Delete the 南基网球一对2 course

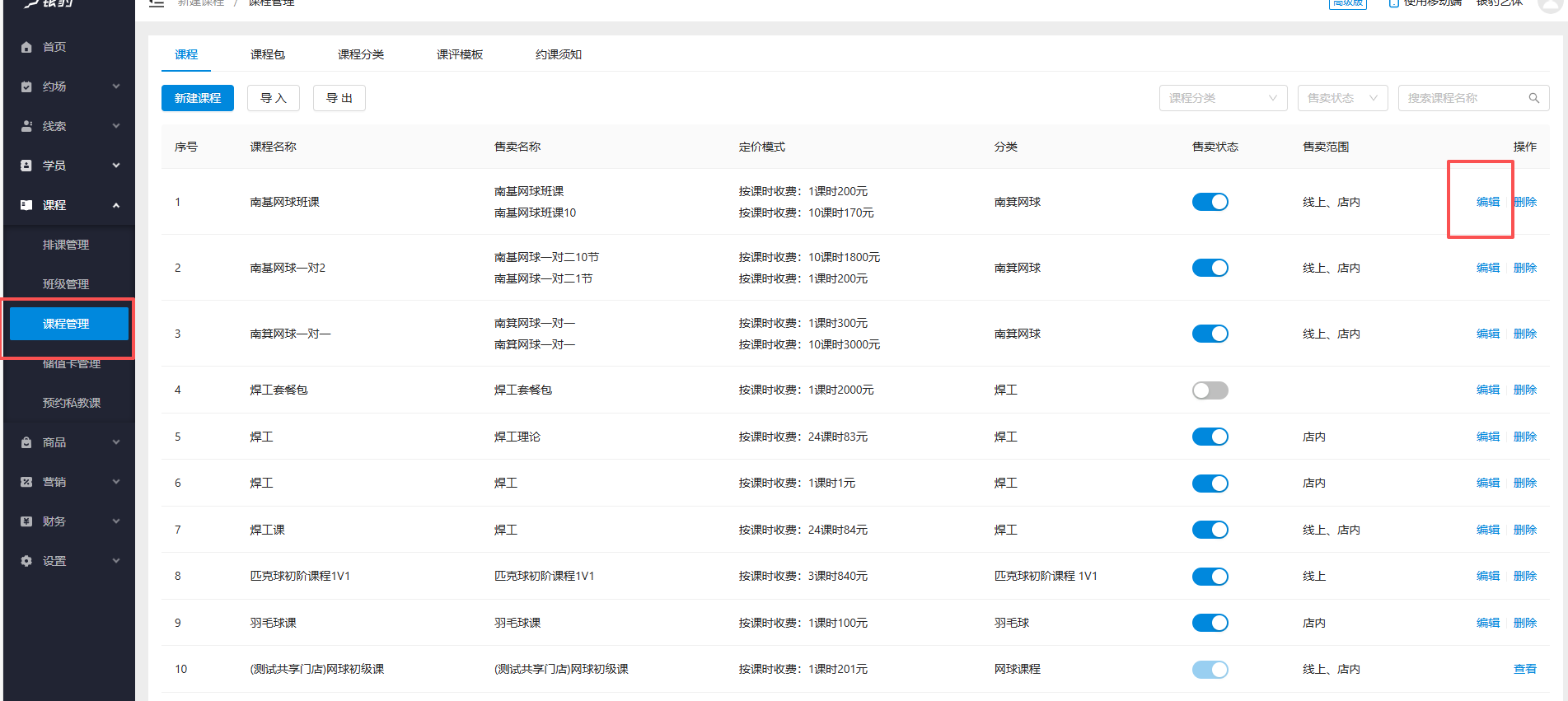coord(1525,268)
